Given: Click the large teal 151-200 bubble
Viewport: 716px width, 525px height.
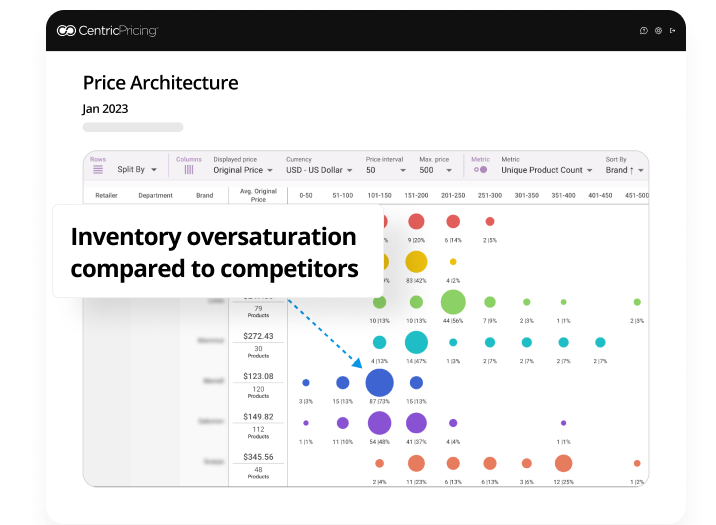Looking at the screenshot, I should tap(416, 342).
